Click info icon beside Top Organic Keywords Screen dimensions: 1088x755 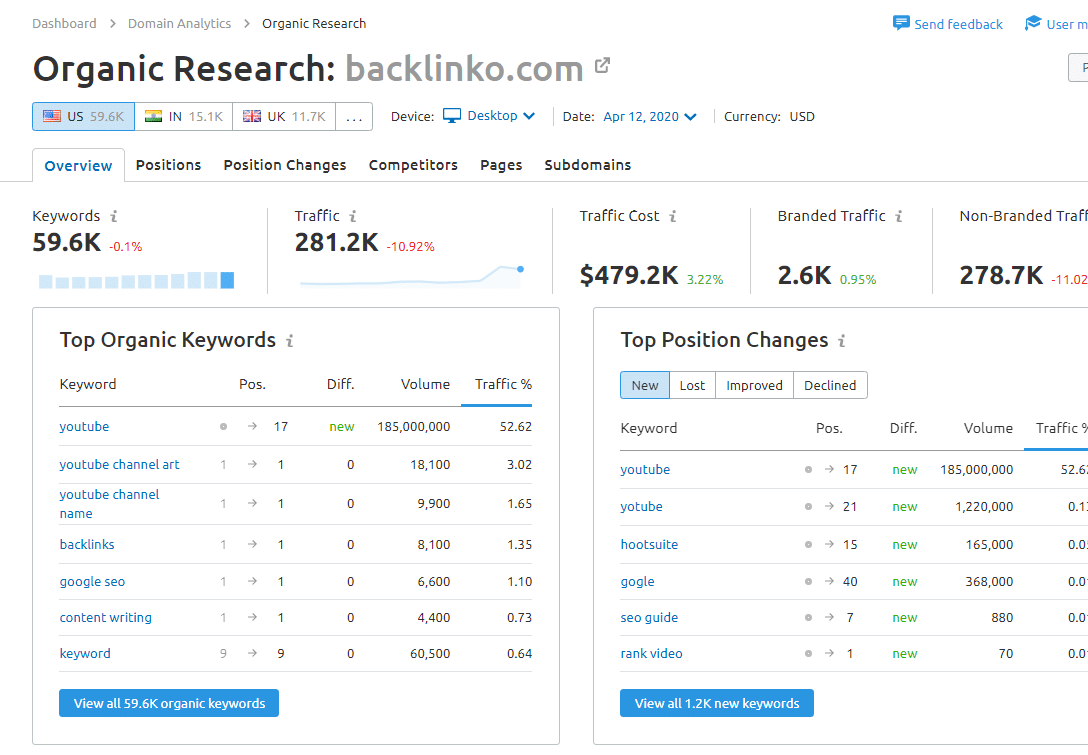[290, 341]
